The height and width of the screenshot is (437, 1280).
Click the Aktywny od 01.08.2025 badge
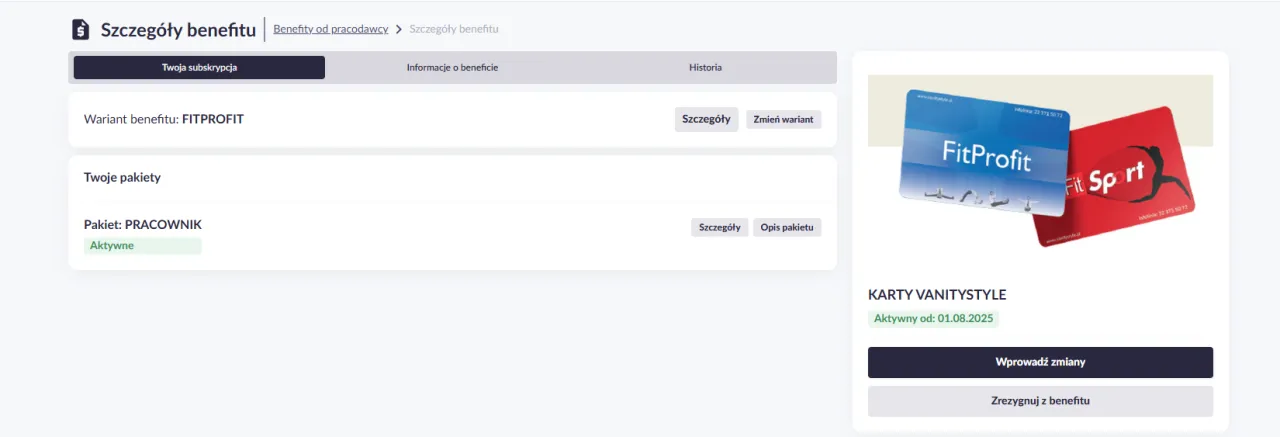tap(933, 319)
